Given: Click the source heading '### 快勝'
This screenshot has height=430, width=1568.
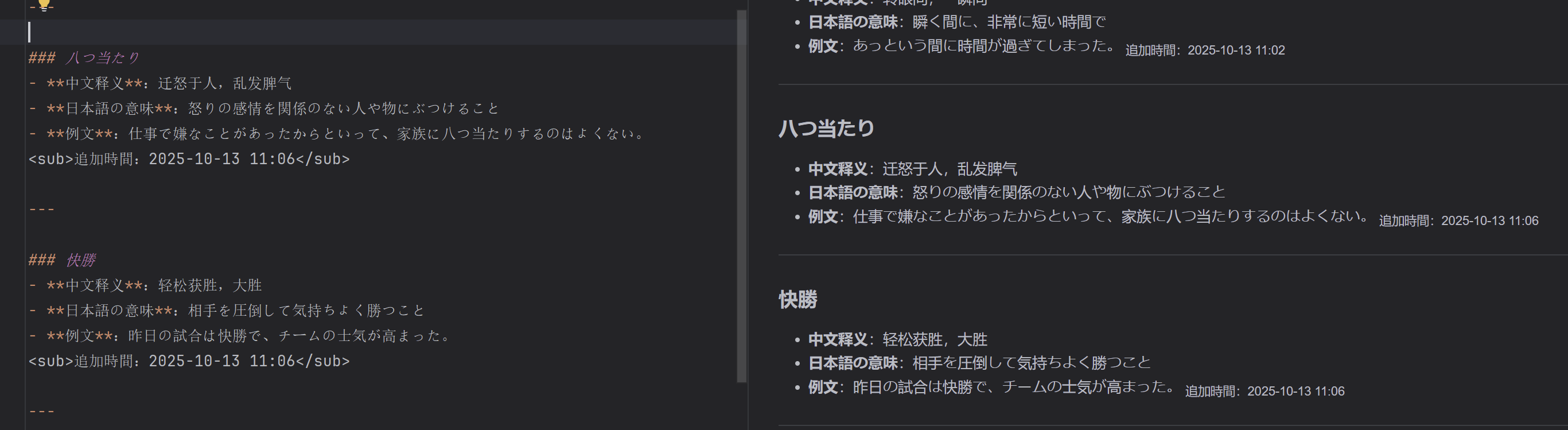Looking at the screenshot, I should (62, 260).
